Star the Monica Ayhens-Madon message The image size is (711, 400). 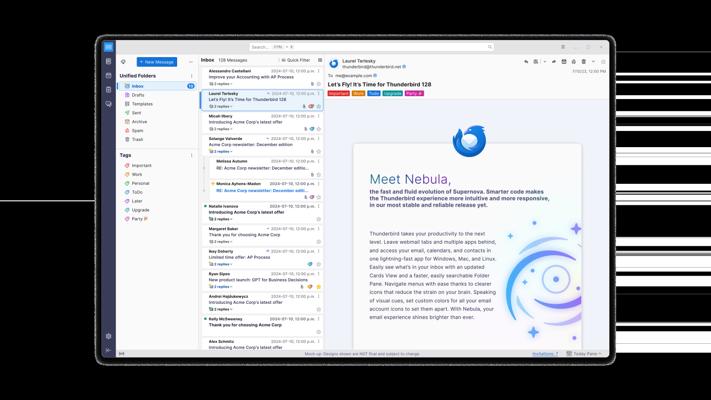[319, 197]
